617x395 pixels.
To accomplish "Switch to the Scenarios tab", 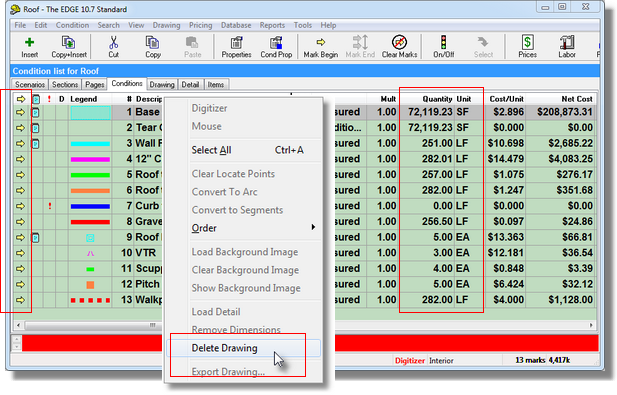I will click(x=30, y=85).
